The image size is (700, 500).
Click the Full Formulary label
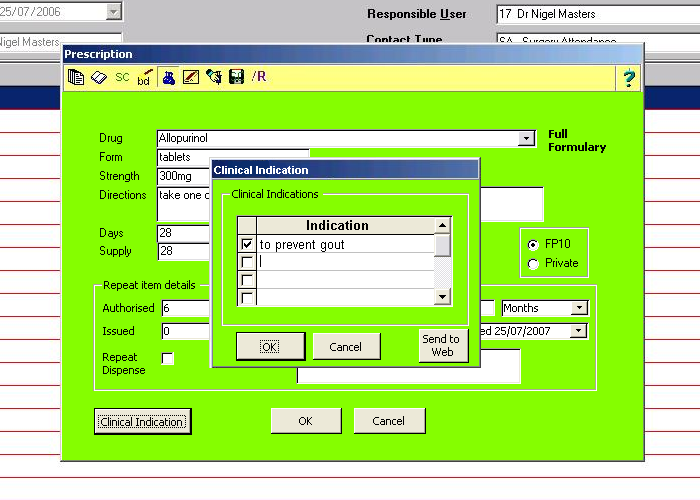point(577,141)
